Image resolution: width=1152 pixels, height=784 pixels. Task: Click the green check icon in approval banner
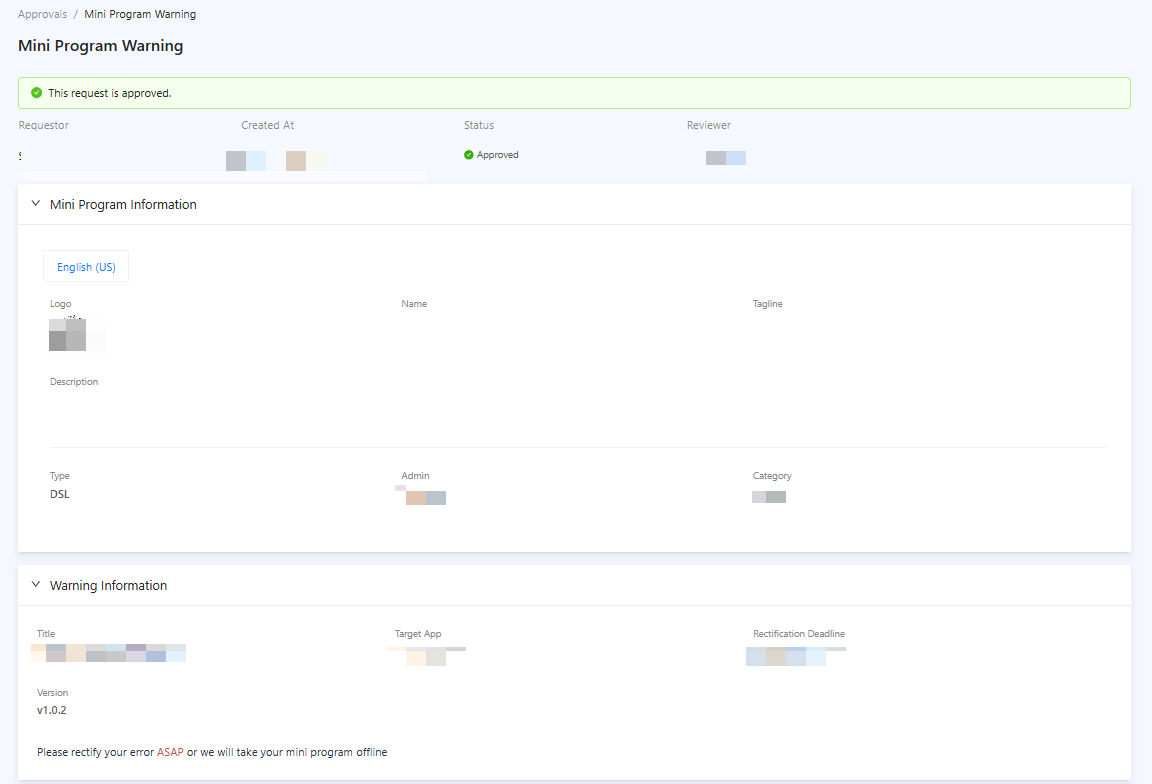[x=37, y=93]
